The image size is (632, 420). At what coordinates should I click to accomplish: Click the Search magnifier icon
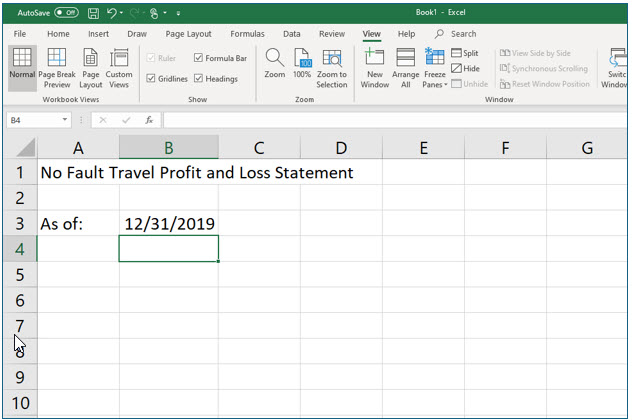[x=439, y=34]
